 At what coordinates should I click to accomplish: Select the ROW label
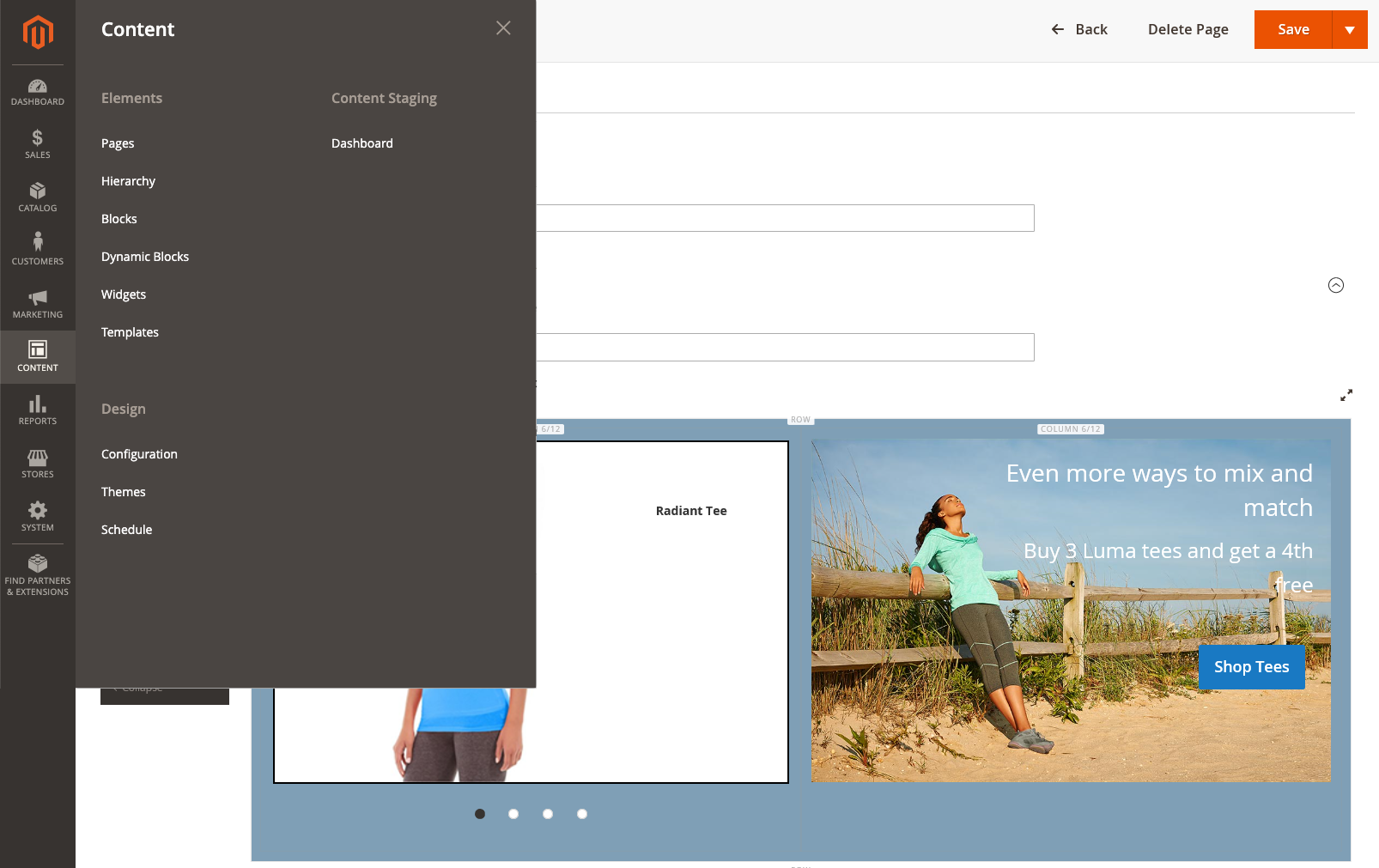pos(800,420)
